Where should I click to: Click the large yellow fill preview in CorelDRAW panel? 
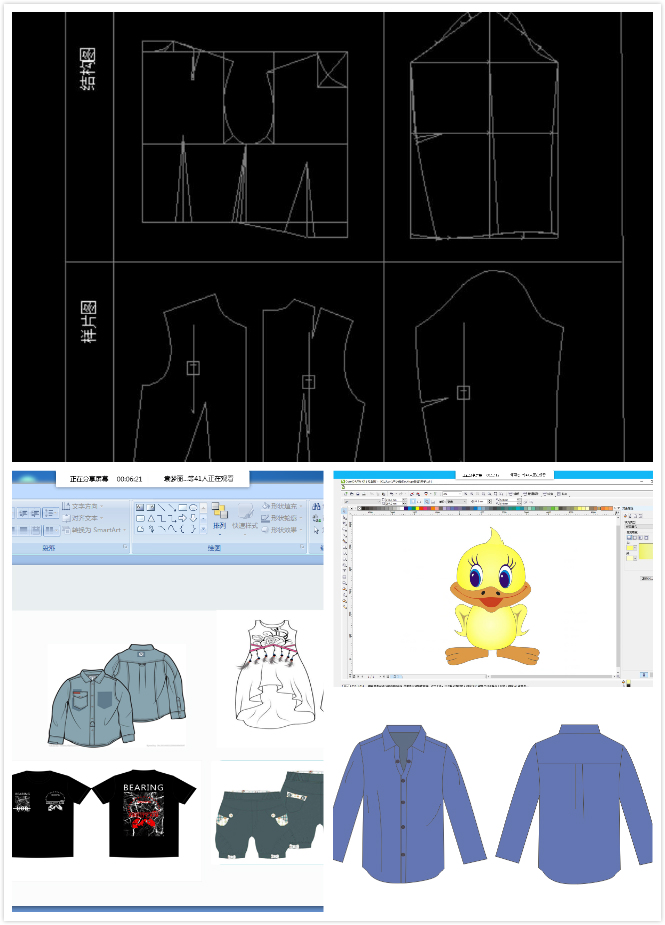click(646, 552)
